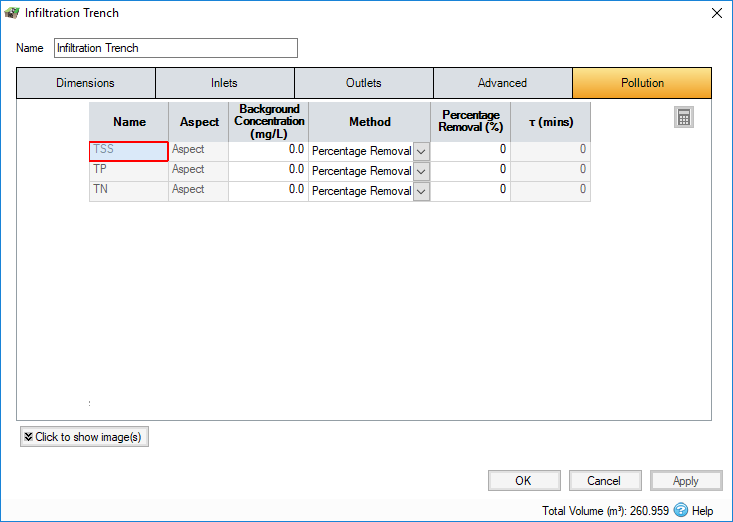
Task: Open the Method dropdown for TN row
Action: pyautogui.click(x=421, y=192)
